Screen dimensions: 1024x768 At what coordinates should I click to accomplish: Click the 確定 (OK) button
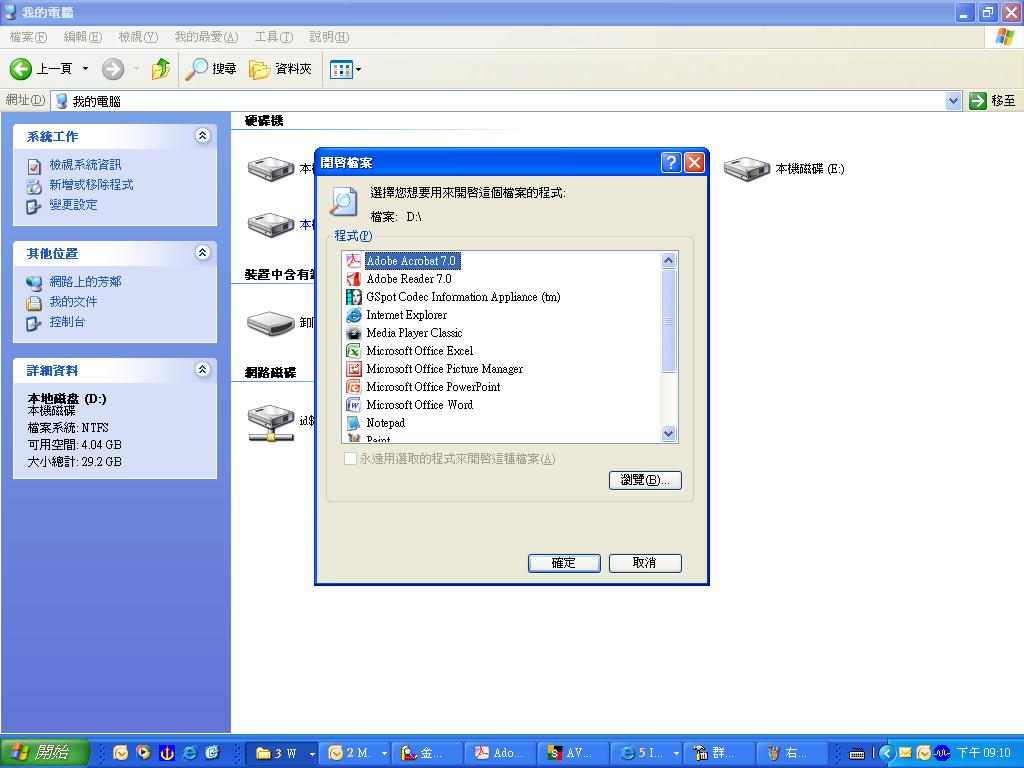tap(564, 563)
